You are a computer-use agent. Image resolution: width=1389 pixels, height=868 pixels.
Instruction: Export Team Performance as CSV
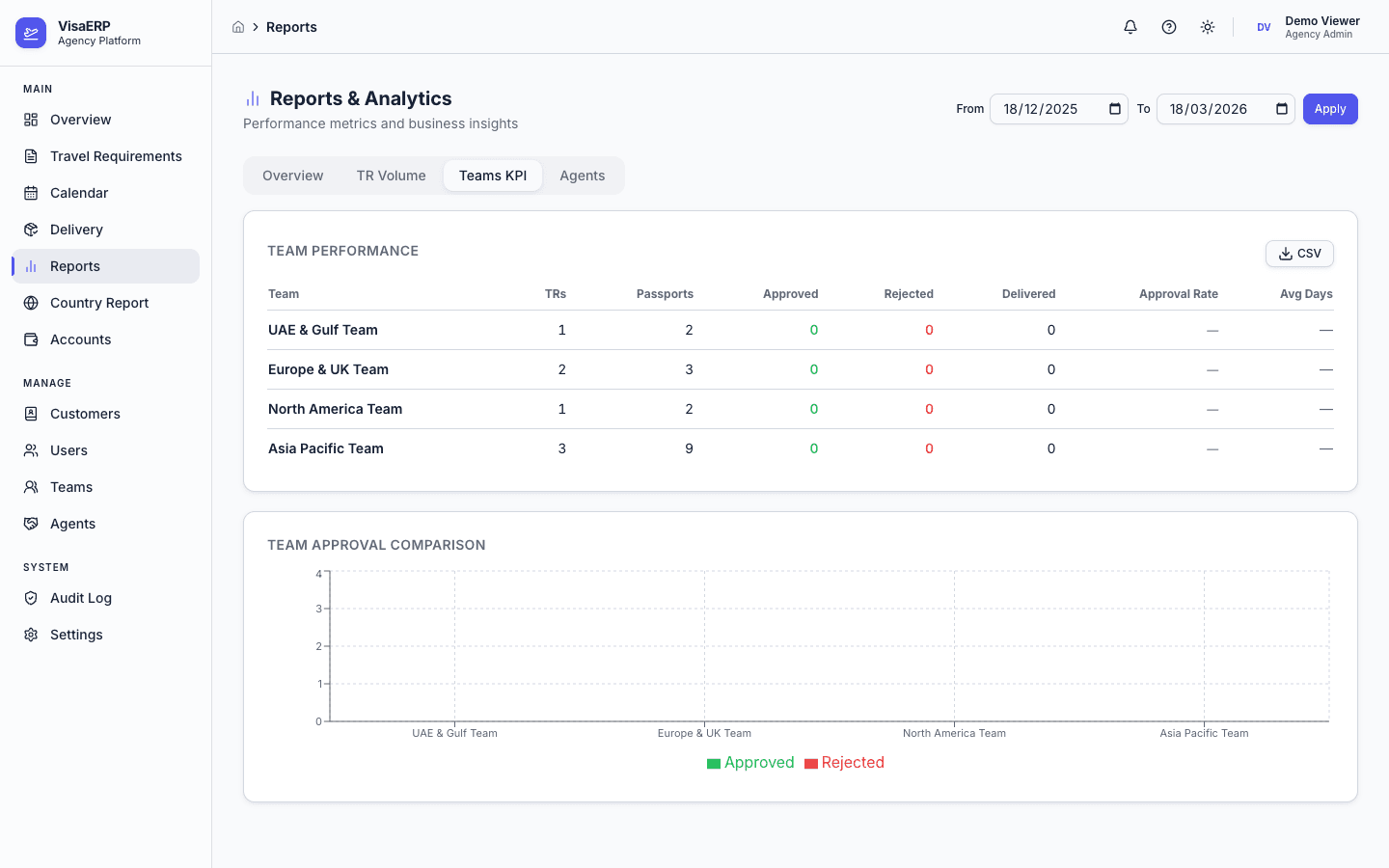1299,253
